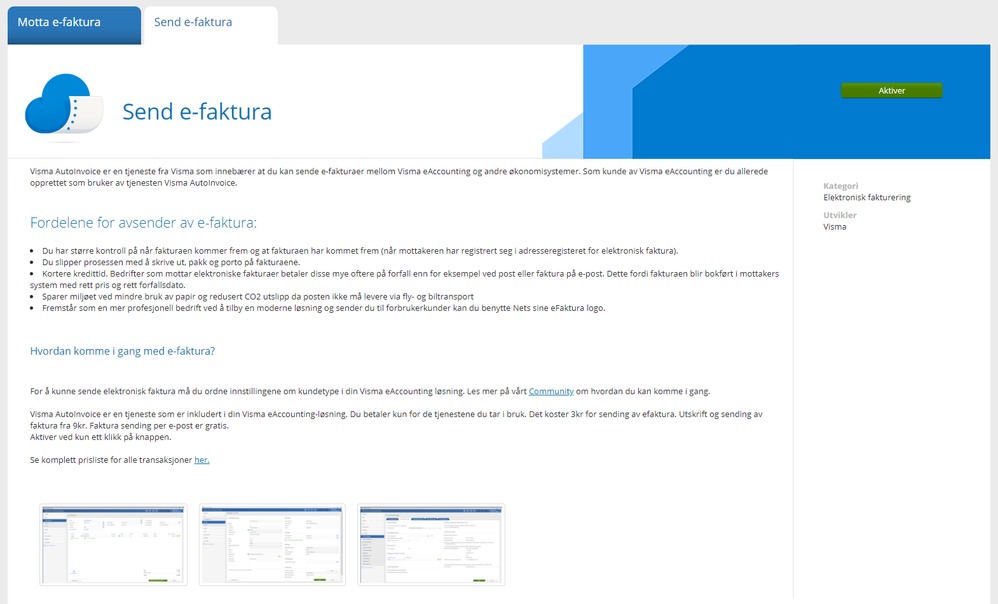998x604 pixels.
Task: Open the third screenshot thumbnail
Action: pyautogui.click(x=432, y=545)
